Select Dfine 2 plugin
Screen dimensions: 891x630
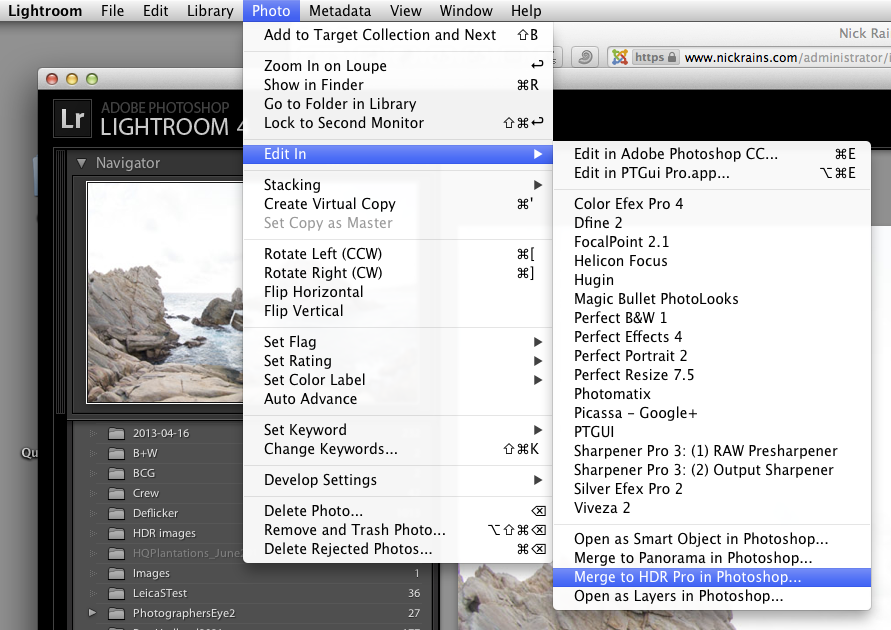point(712,223)
